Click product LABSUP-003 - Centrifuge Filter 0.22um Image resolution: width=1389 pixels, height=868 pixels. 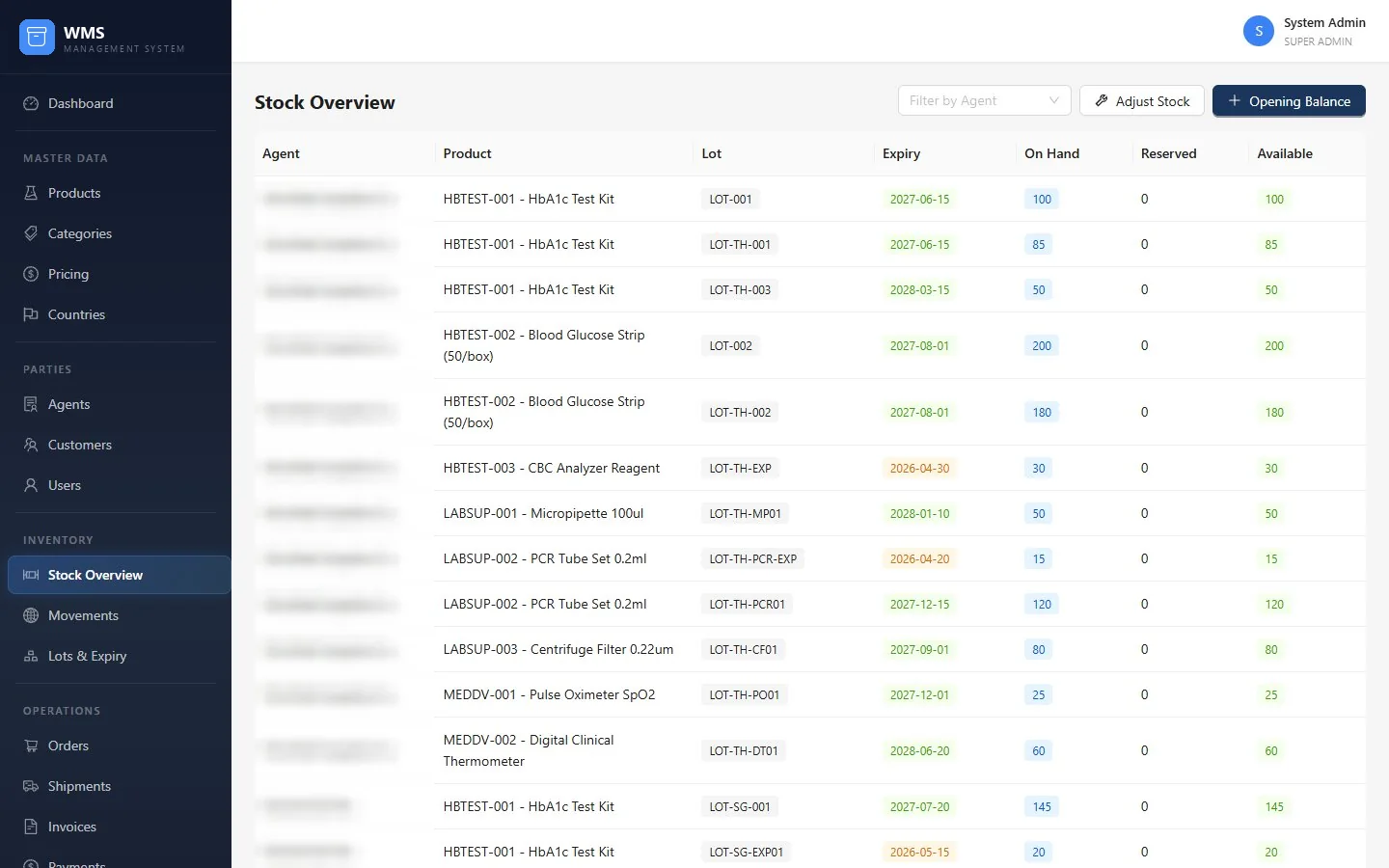[558, 649]
